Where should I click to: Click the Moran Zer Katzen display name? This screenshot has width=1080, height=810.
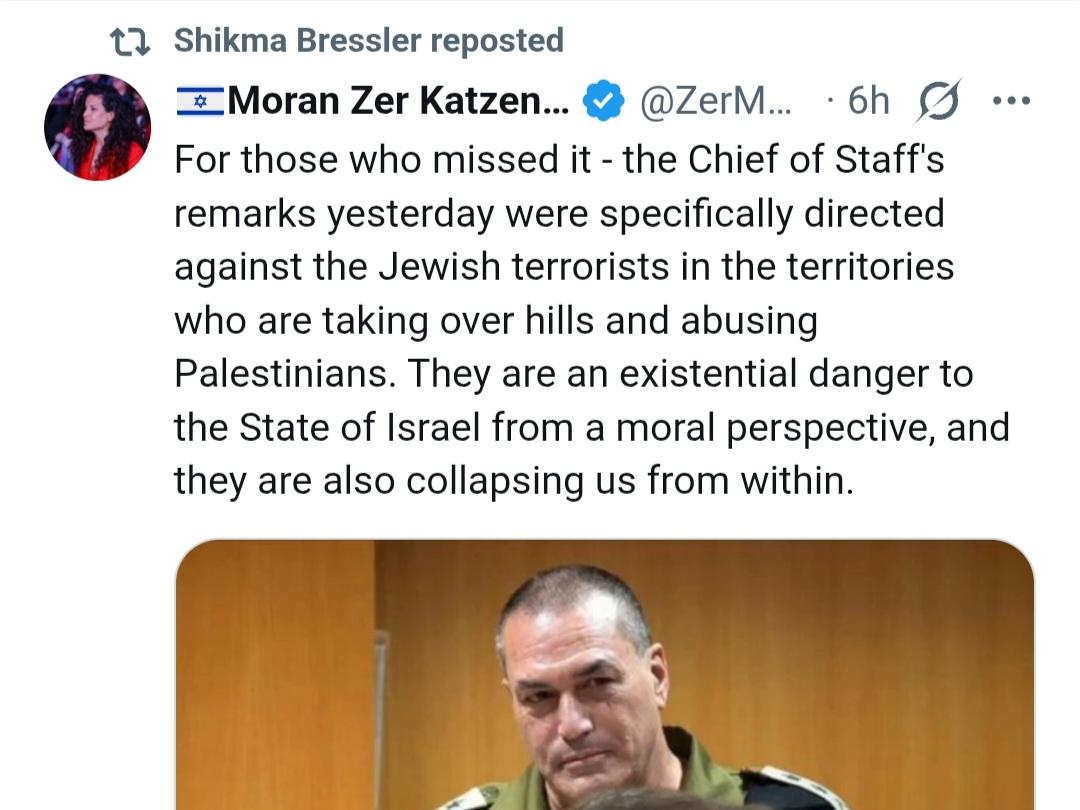tap(398, 101)
